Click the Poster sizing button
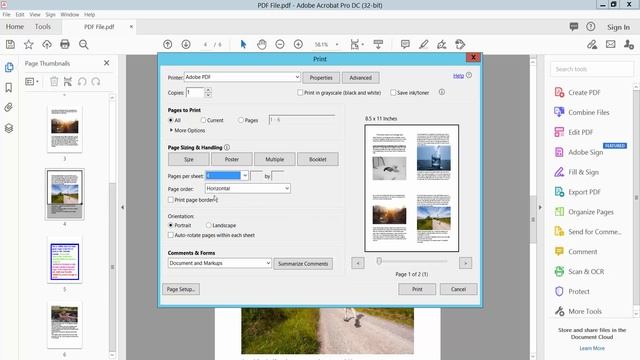This screenshot has width=640, height=360. [231, 159]
